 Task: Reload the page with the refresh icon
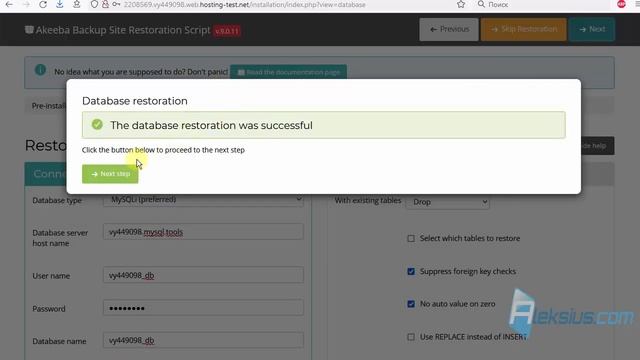pyautogui.click(x=43, y=4)
